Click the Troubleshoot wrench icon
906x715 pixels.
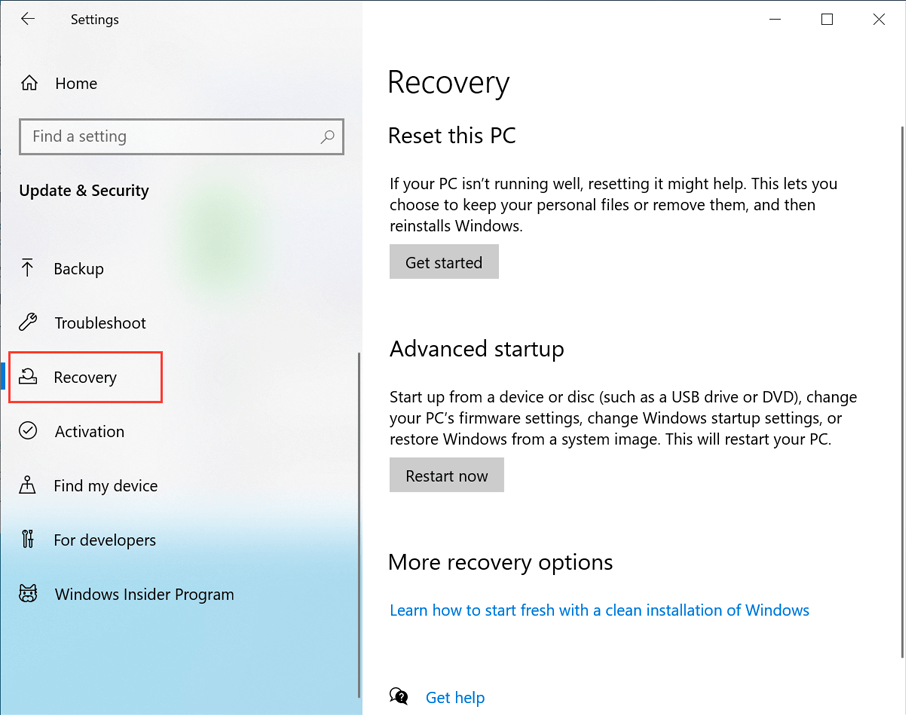point(28,323)
